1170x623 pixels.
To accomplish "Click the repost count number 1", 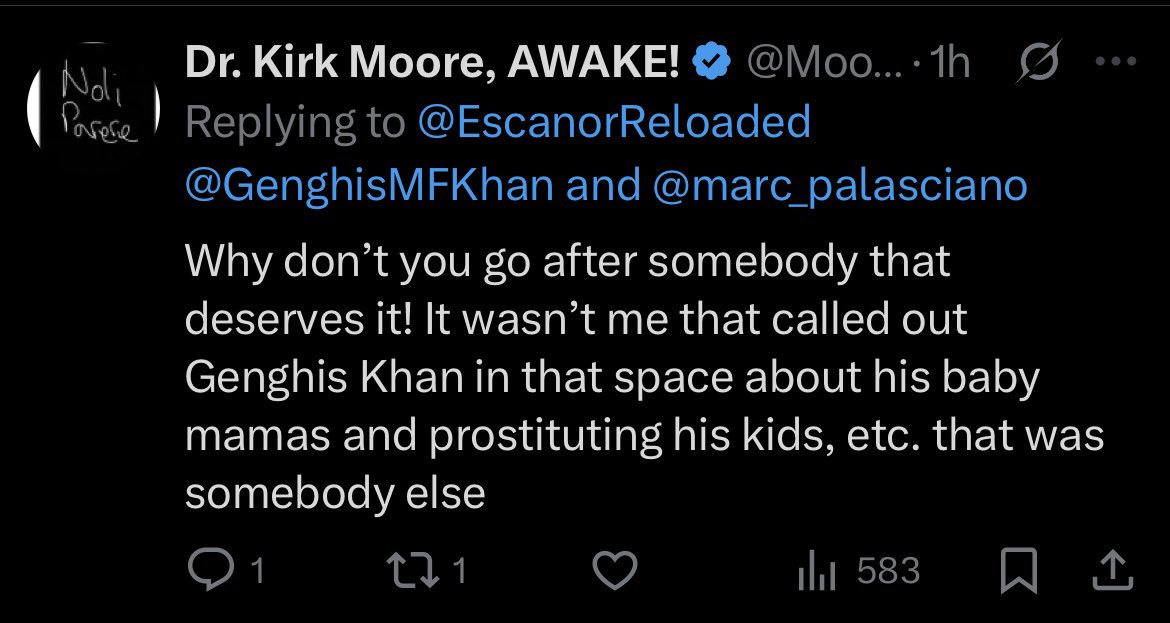I will point(461,571).
